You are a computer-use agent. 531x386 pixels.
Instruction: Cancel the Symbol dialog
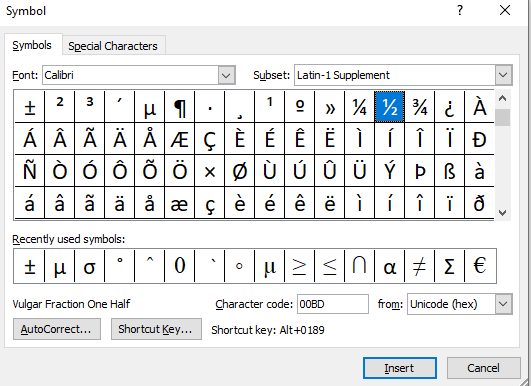(483, 368)
